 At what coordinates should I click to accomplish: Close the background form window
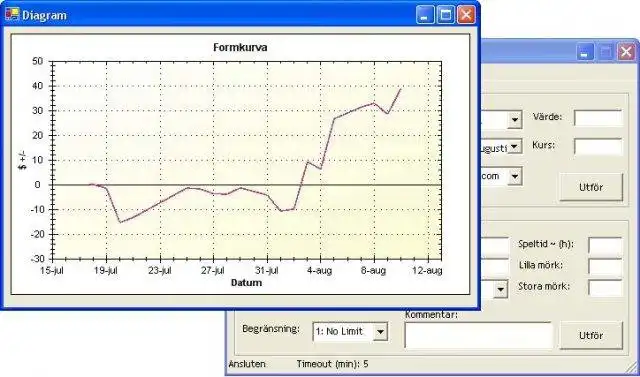[x=626, y=52]
